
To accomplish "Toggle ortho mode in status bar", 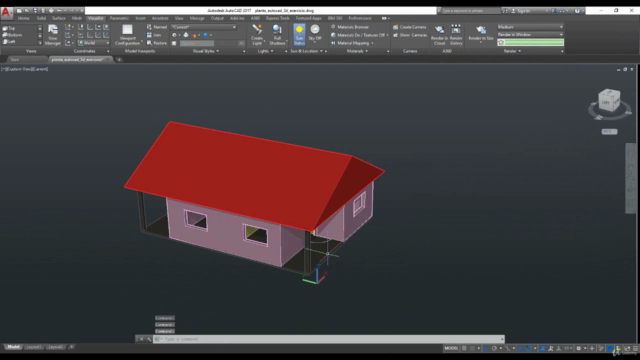I will [486, 348].
